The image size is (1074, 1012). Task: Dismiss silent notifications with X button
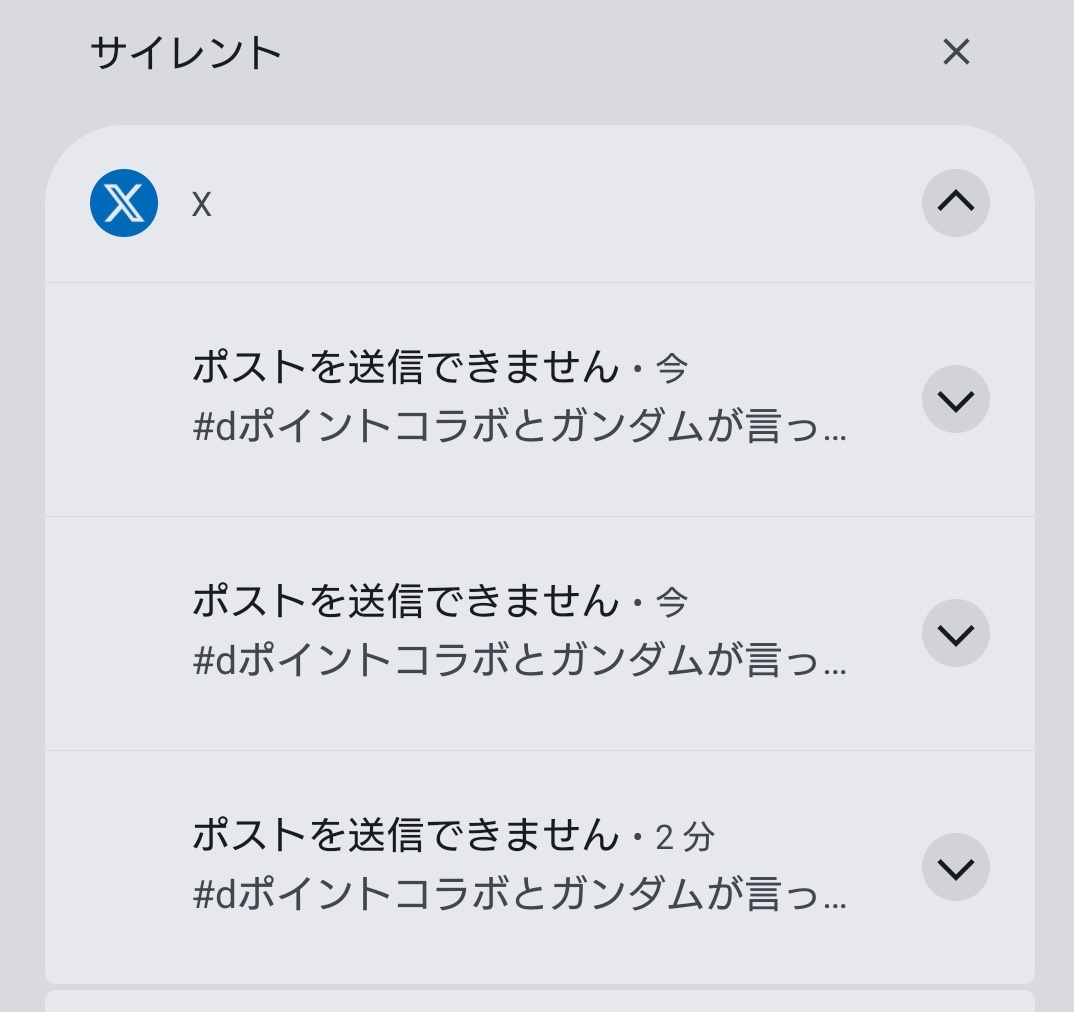956,52
